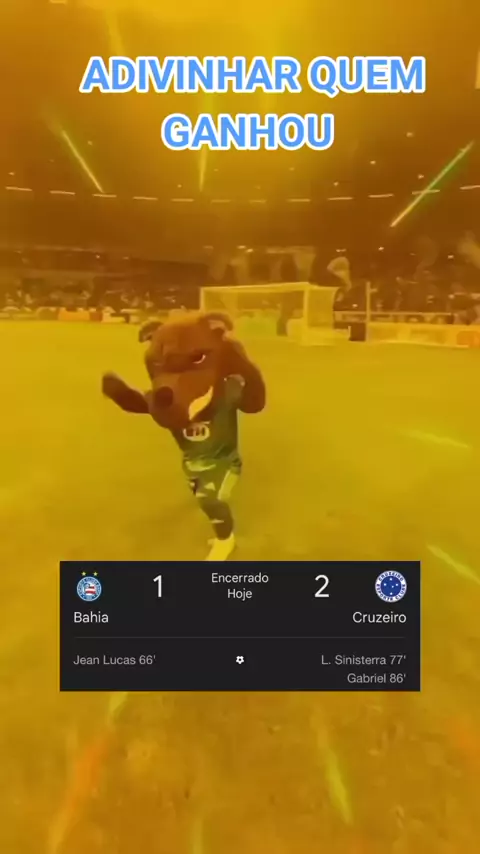The width and height of the screenshot is (480, 854).
Task: Click the mascot's green shorts
Action: [211, 475]
